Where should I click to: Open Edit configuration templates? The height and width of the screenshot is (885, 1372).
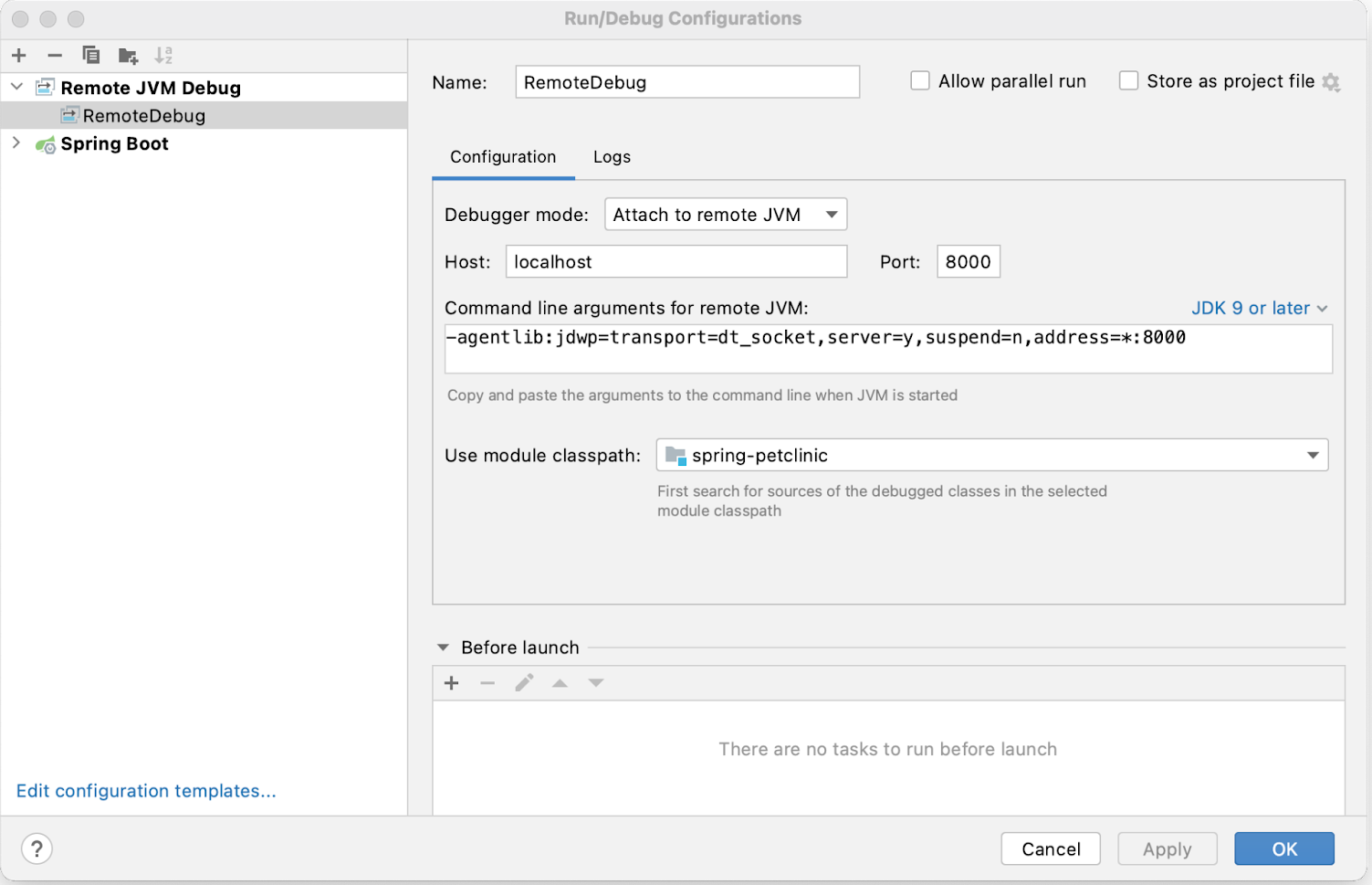(146, 791)
